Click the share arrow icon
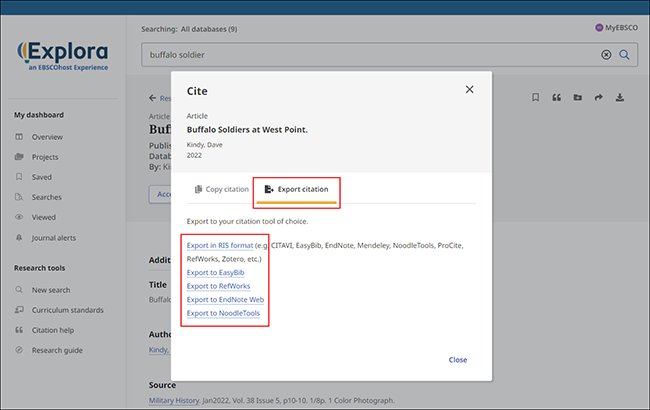Screen dimensions: 650x410 pyautogui.click(x=599, y=97)
